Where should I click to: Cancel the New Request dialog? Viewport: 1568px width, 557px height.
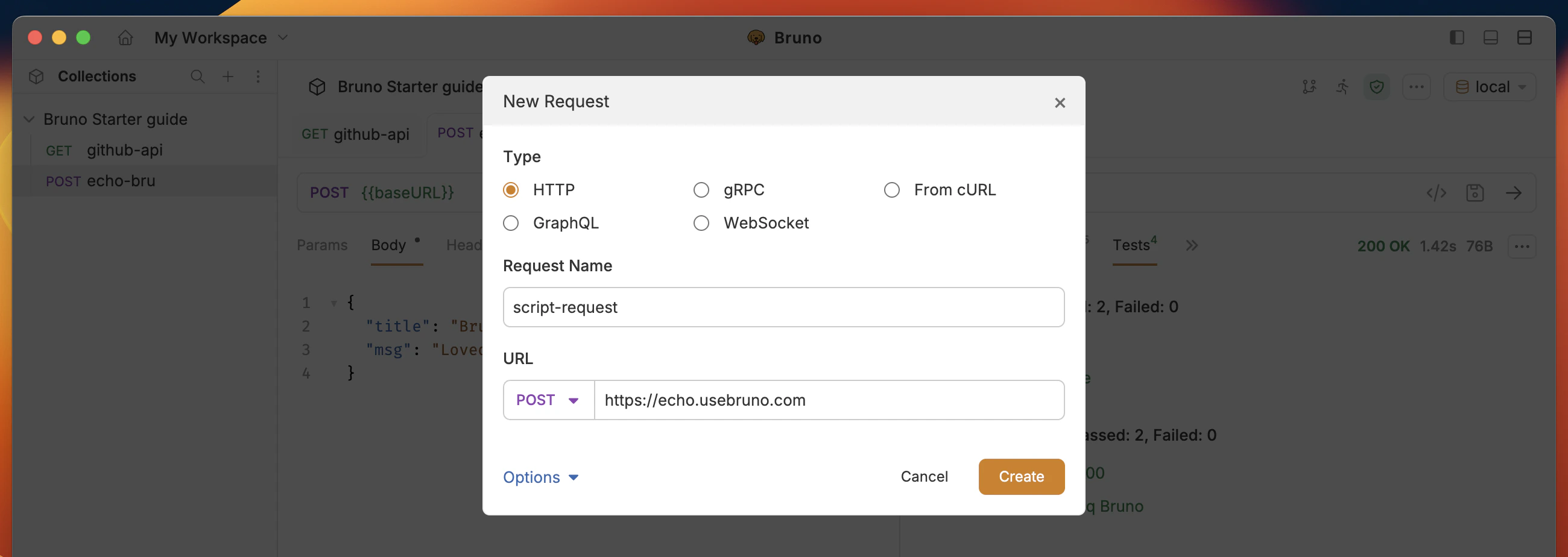click(925, 477)
